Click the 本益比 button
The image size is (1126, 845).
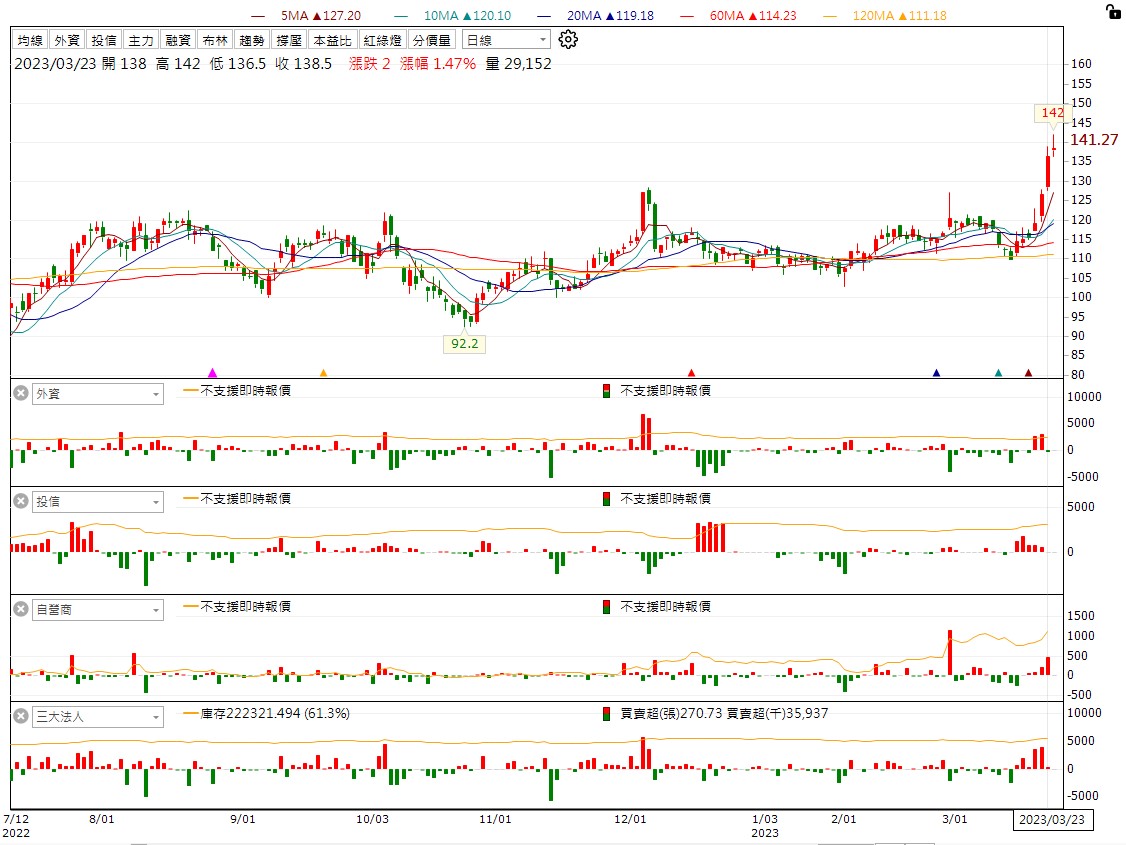point(332,40)
